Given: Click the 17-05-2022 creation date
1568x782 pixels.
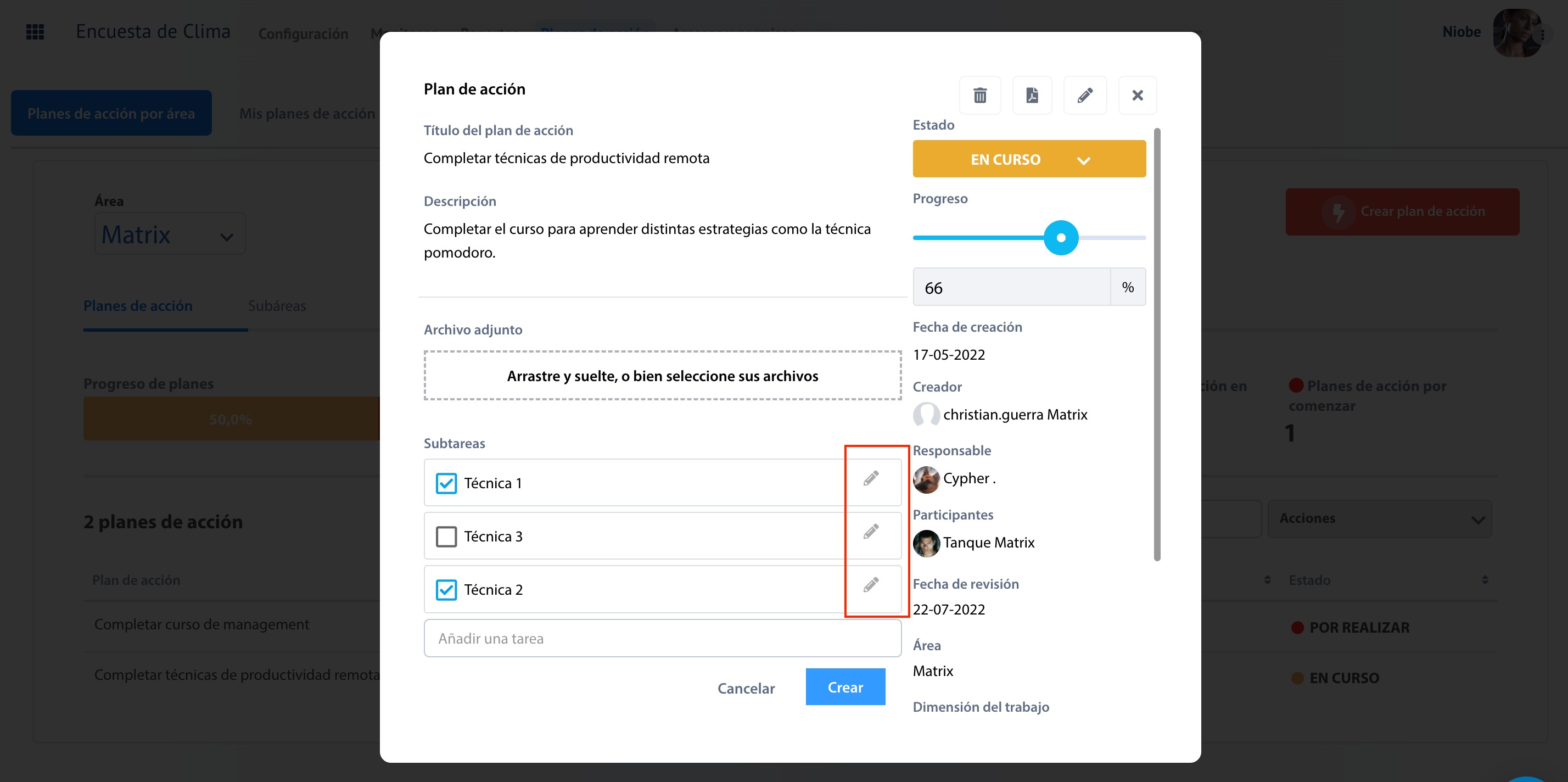Looking at the screenshot, I should point(948,354).
